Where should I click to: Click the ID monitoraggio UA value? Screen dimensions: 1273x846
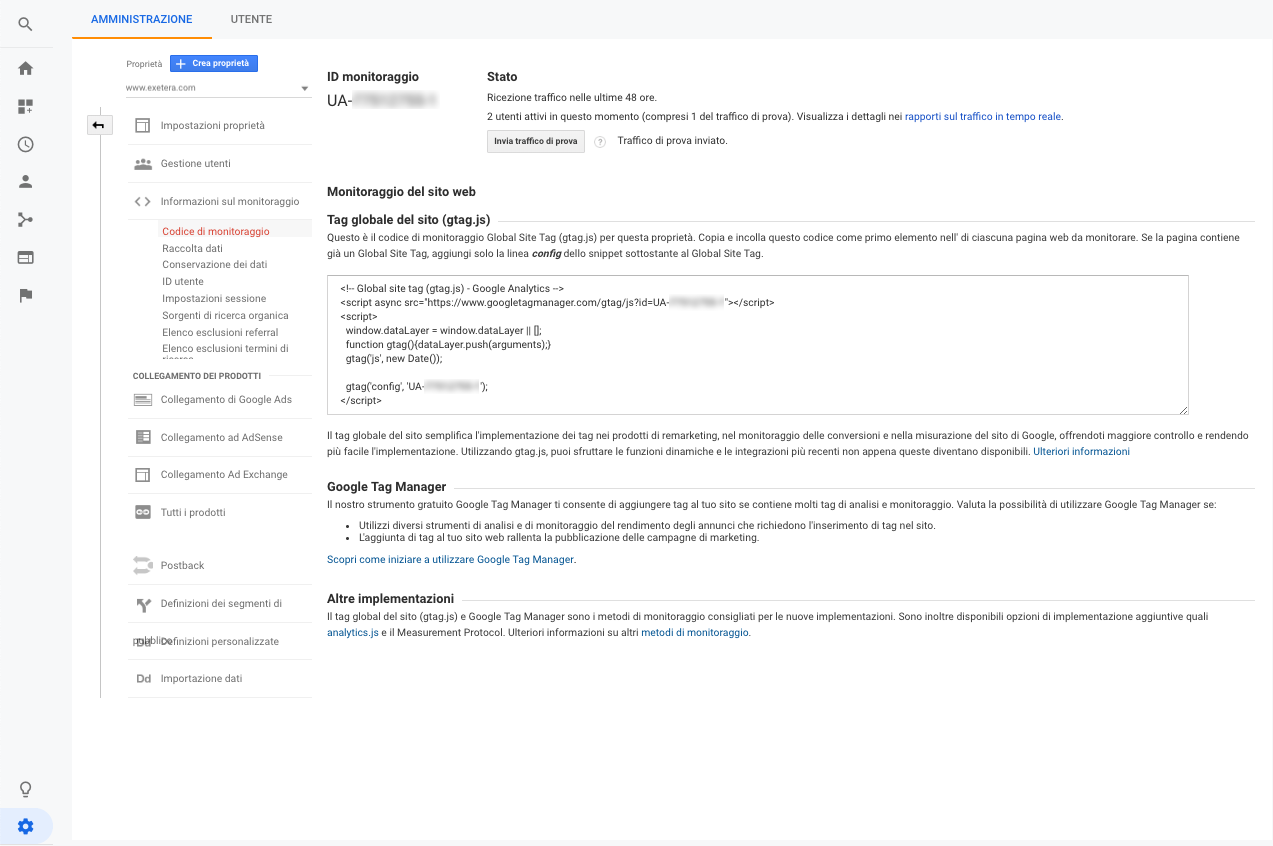[x=383, y=100]
